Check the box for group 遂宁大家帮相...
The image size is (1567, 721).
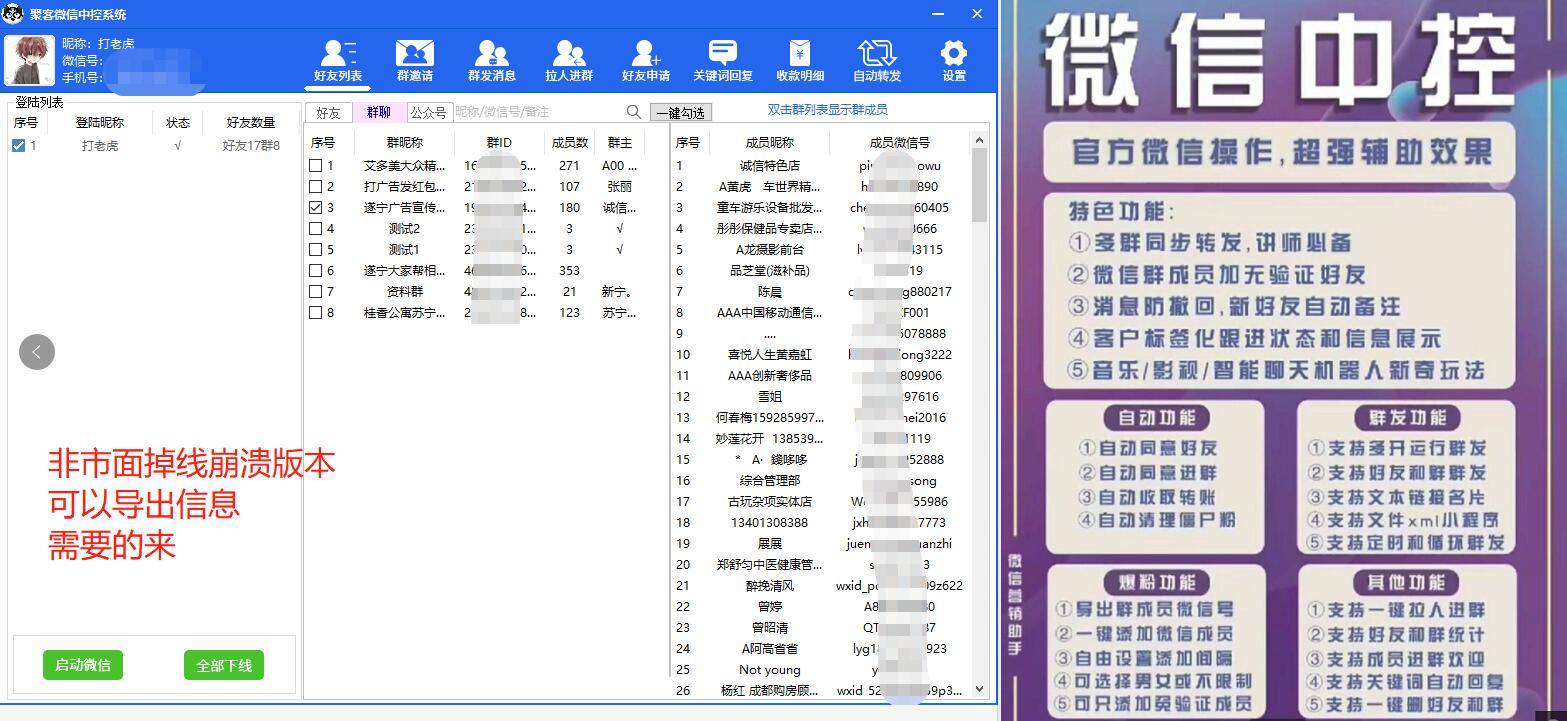(x=316, y=271)
